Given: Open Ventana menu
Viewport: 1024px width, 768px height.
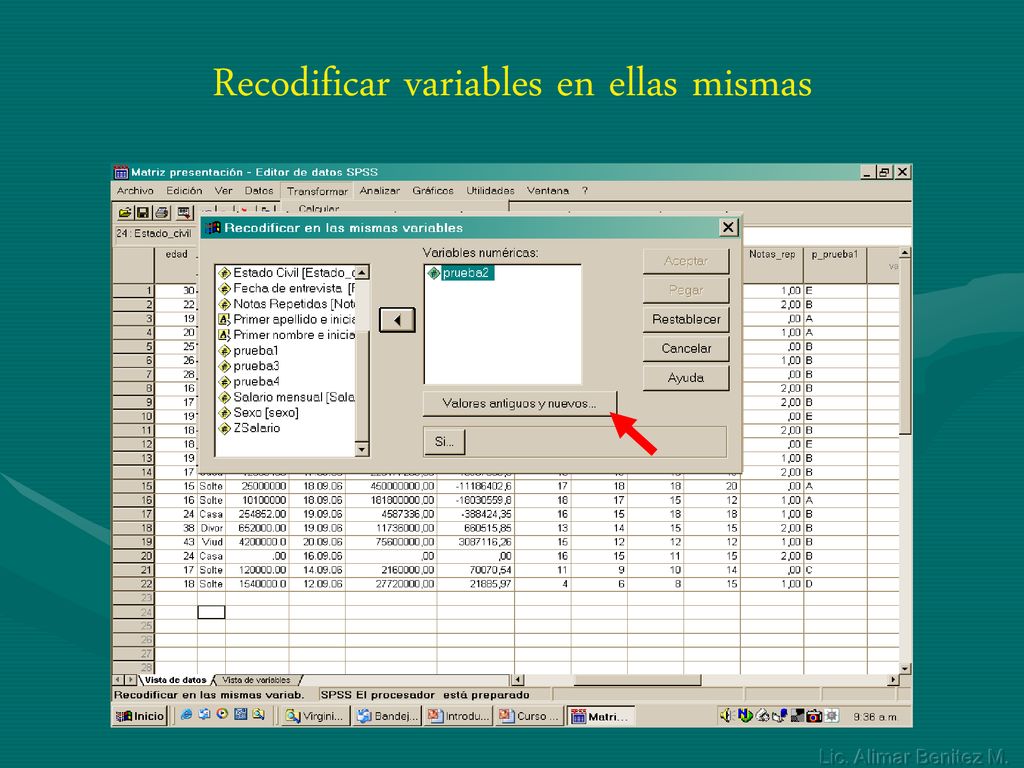Looking at the screenshot, I should pyautogui.click(x=548, y=191).
